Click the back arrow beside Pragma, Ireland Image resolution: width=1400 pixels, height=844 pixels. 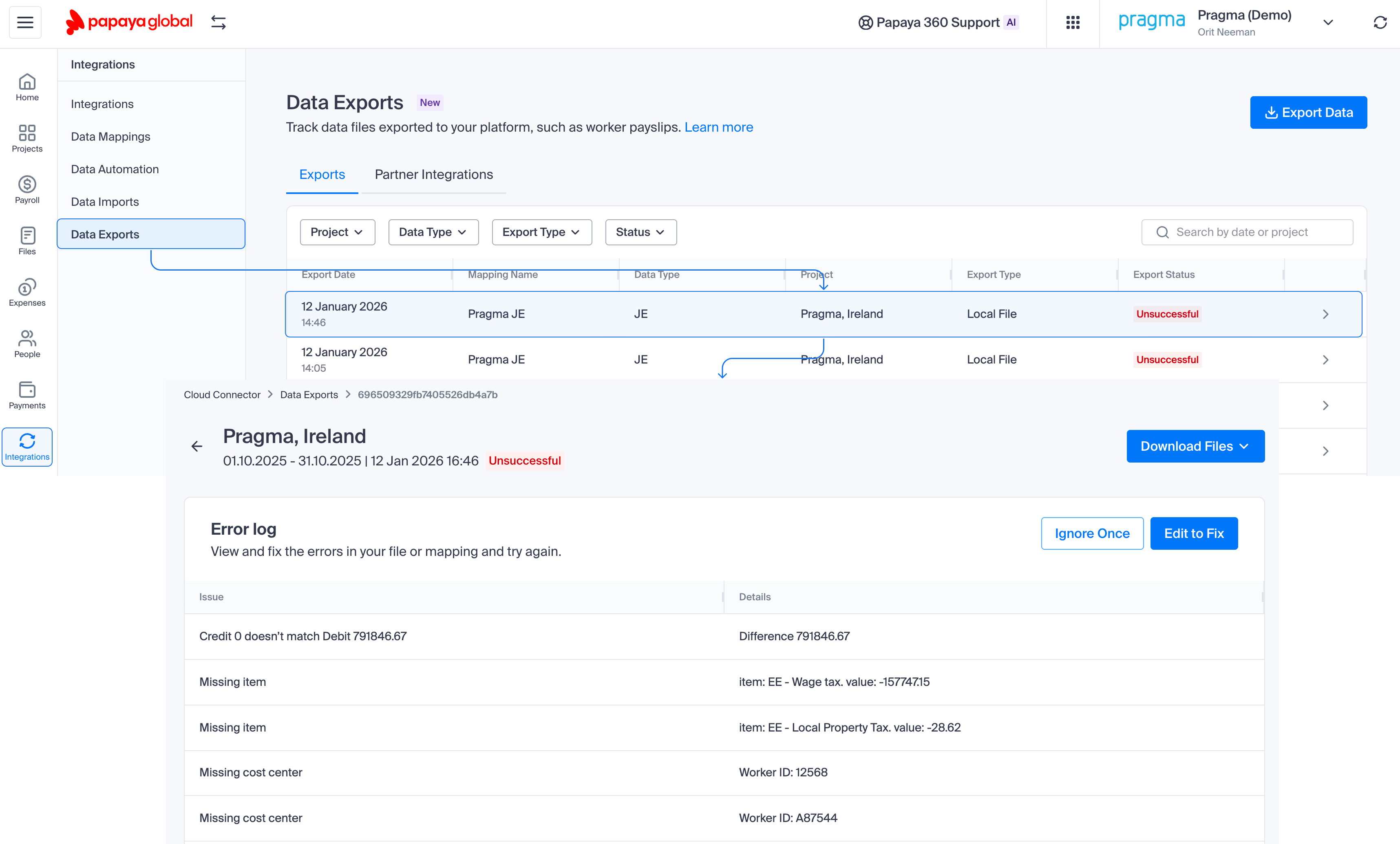click(197, 446)
